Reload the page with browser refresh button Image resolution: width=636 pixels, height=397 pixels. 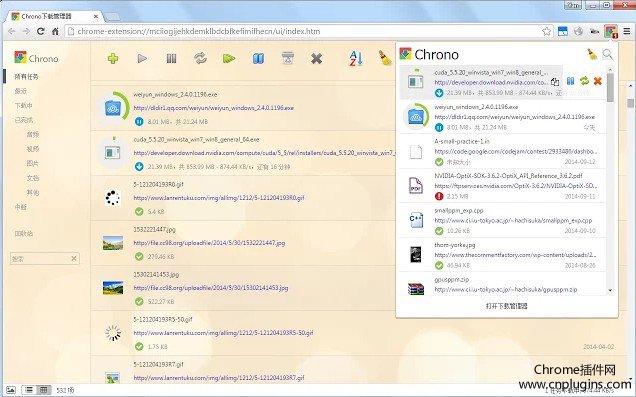(x=41, y=31)
